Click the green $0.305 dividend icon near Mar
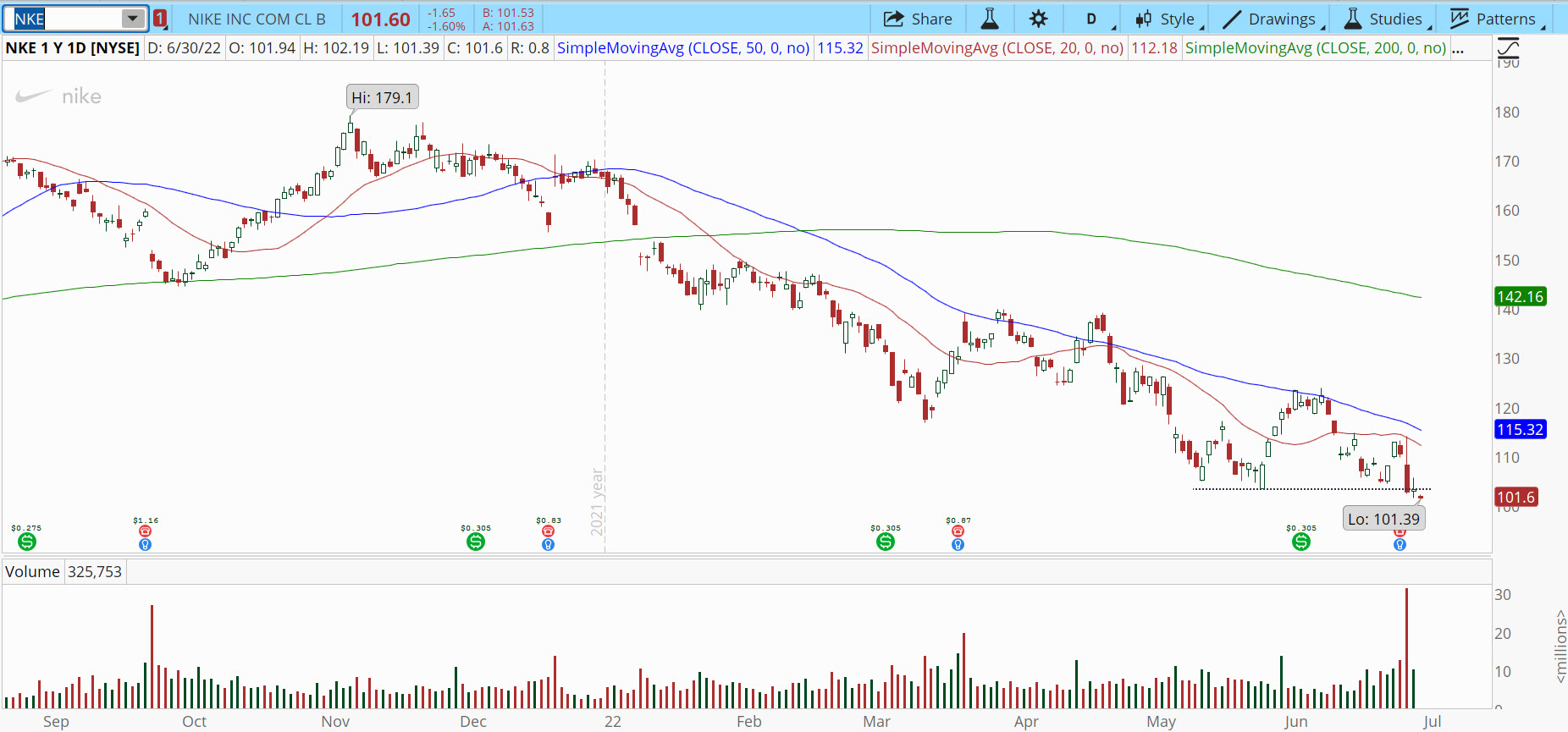The width and height of the screenshot is (1568, 732). pos(886,542)
